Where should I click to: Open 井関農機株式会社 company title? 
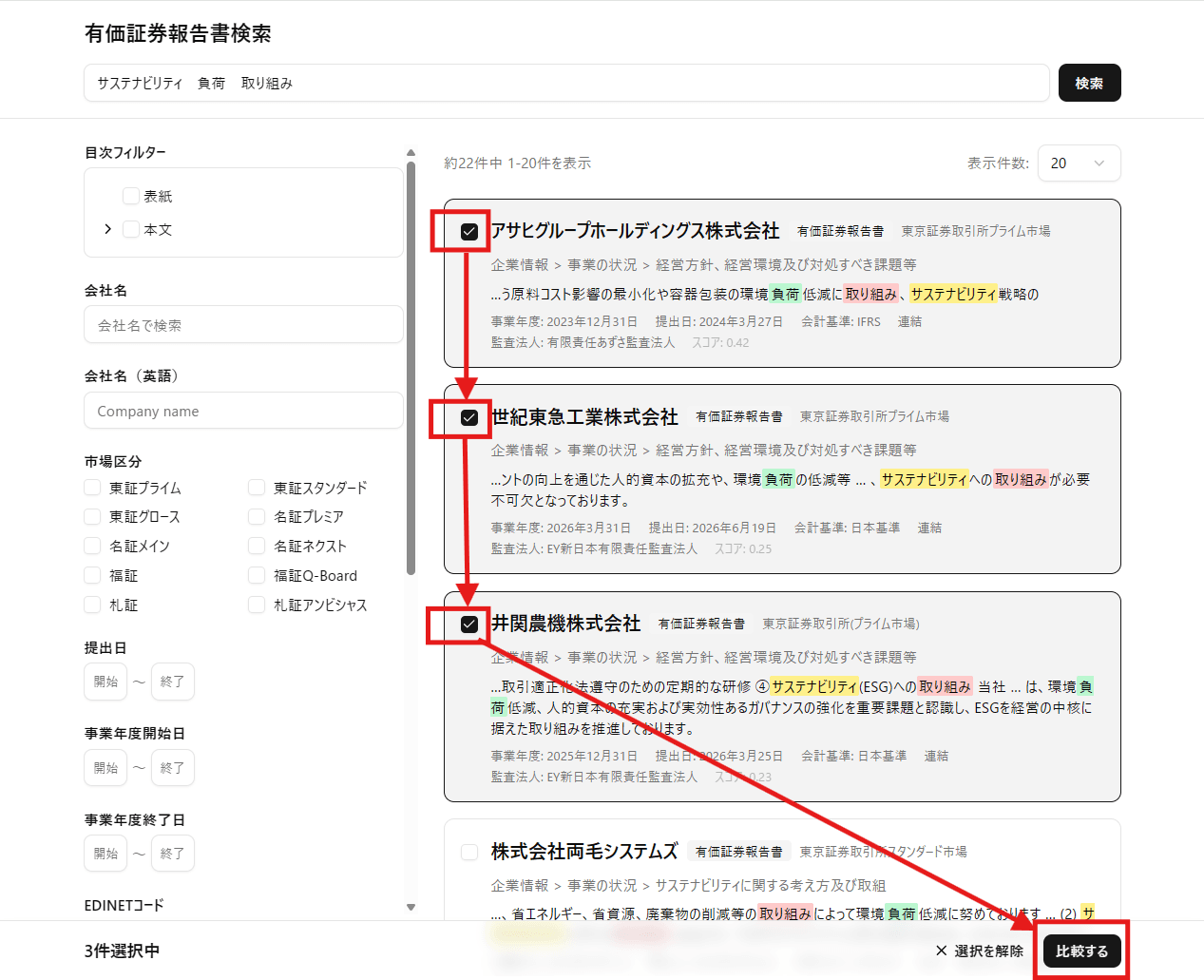(566, 624)
